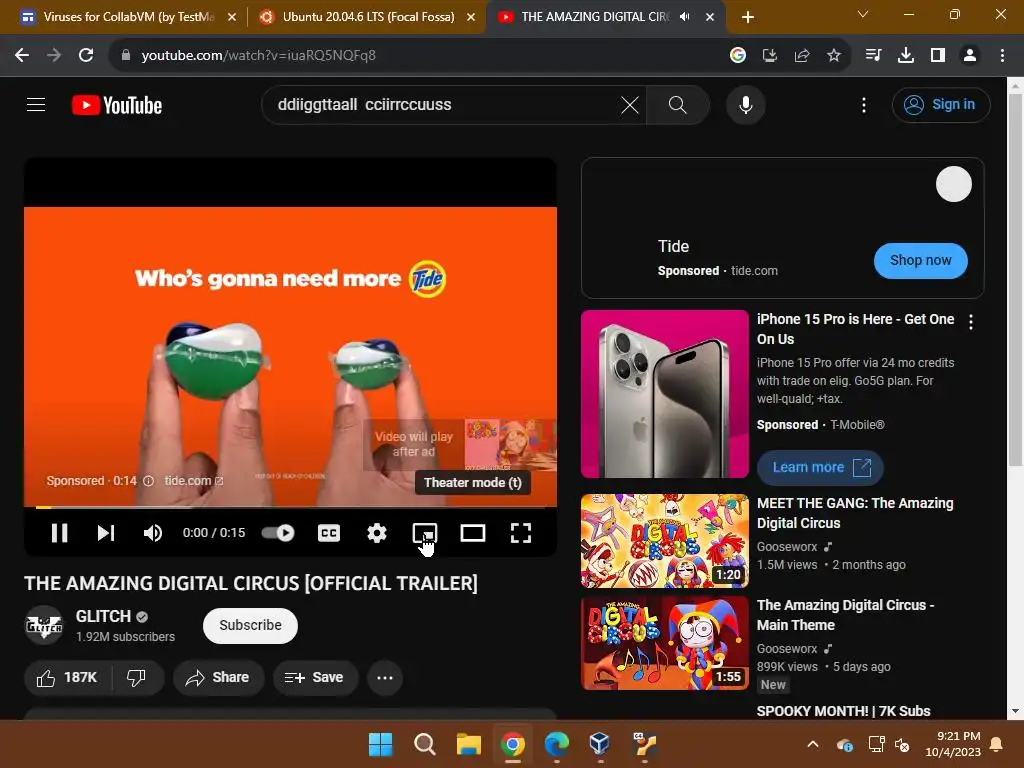Click the ad progress bar
The width and height of the screenshot is (1024, 768).
pos(291,507)
